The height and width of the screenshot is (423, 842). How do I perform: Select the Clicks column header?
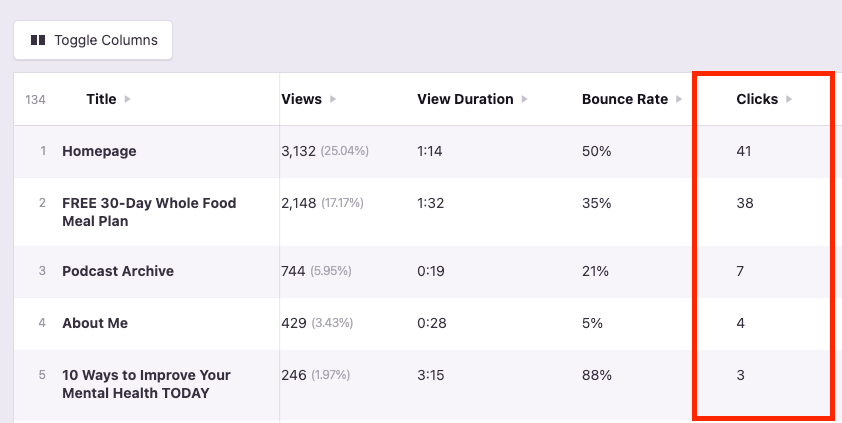click(x=757, y=99)
